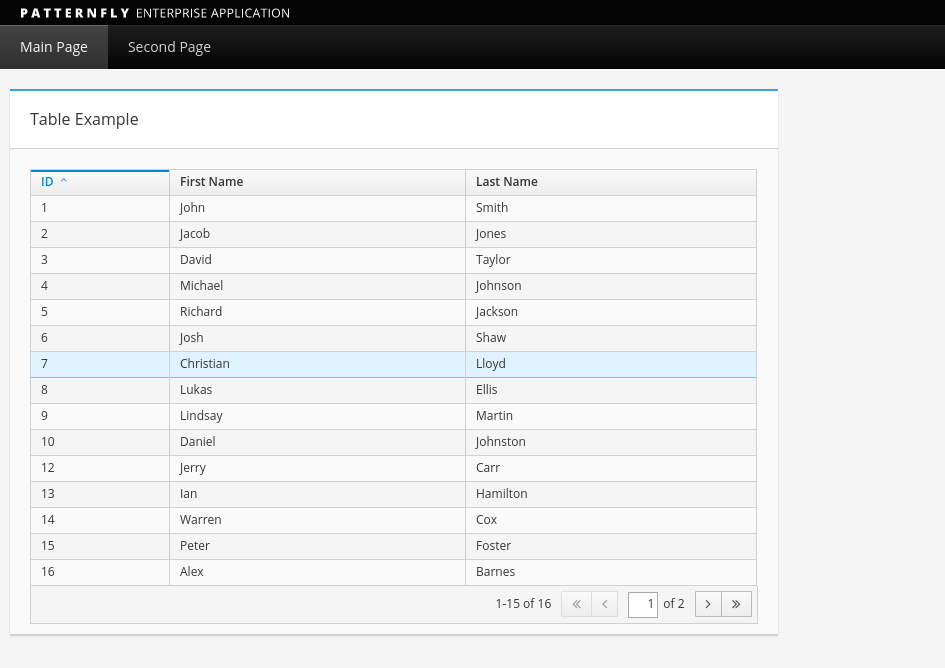The image size is (945, 668).
Task: Select the first name cell David
Action: [318, 260]
